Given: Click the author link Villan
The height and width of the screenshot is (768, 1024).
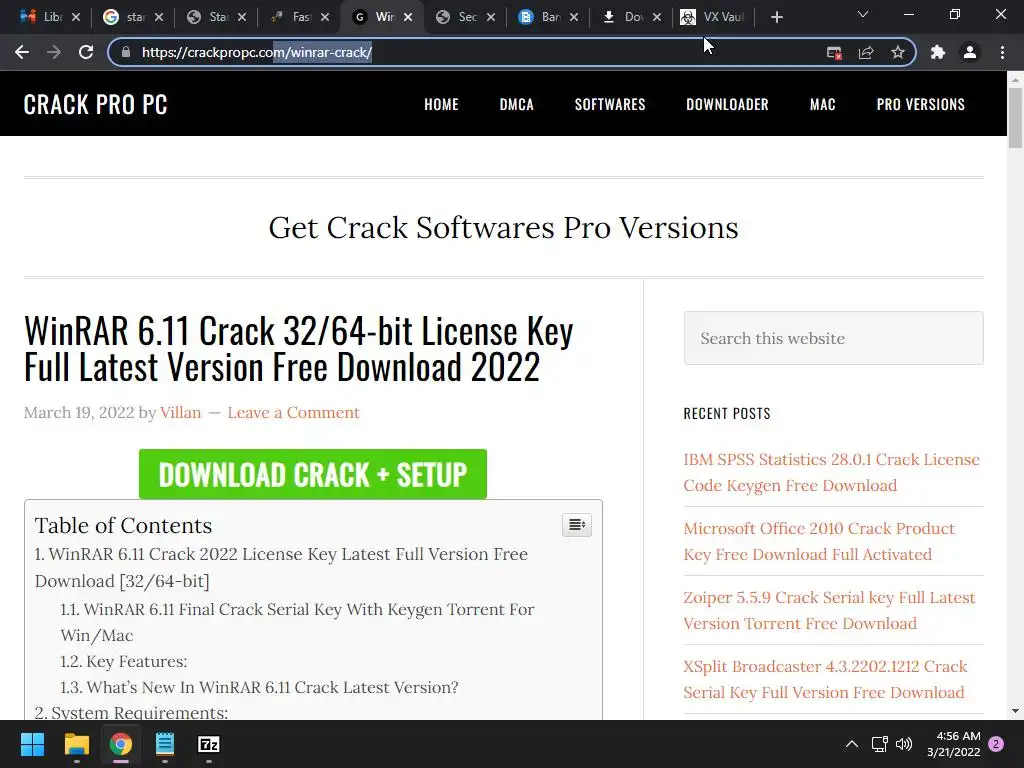Looking at the screenshot, I should (x=180, y=413).
